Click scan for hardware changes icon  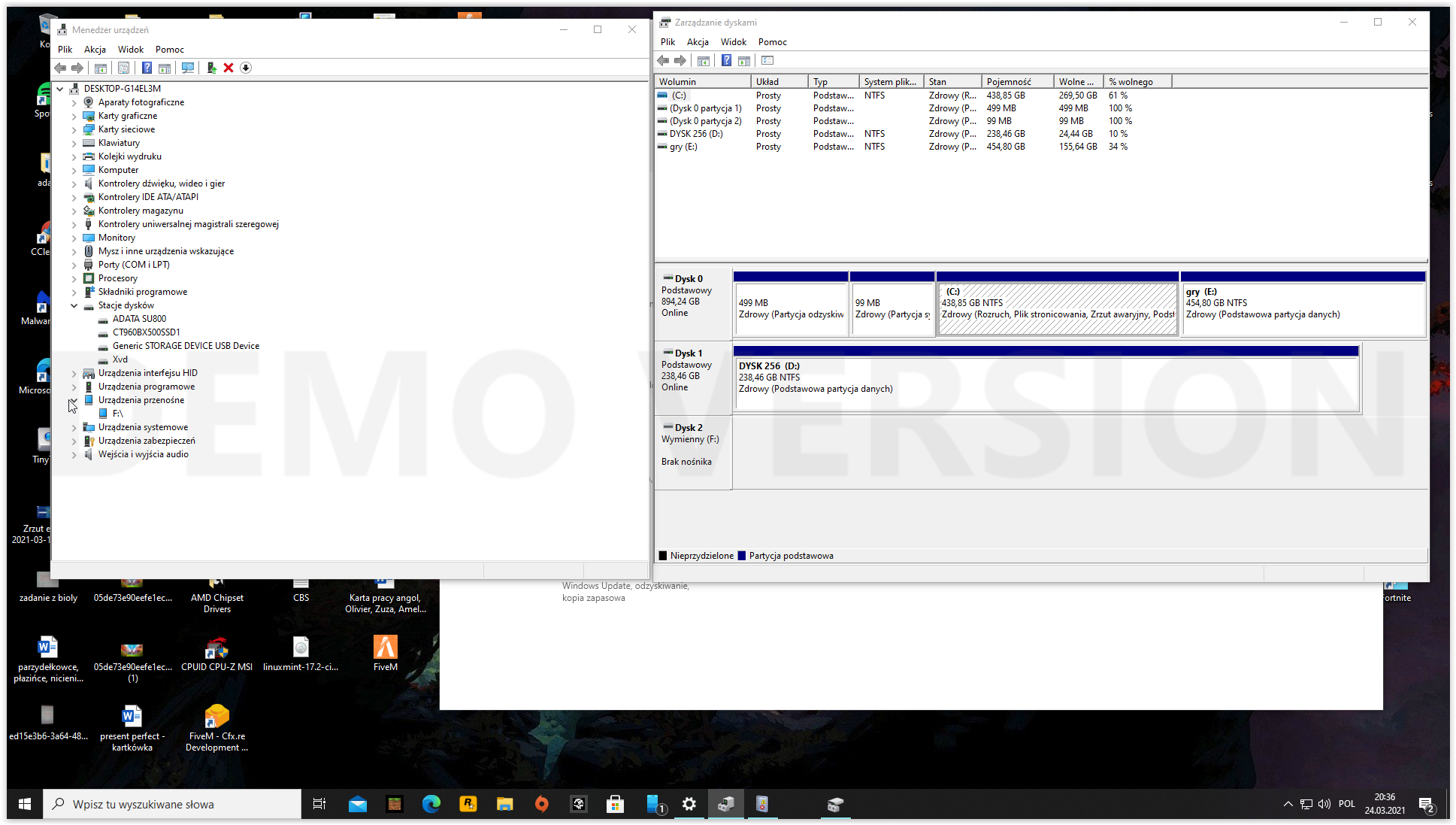pos(188,68)
